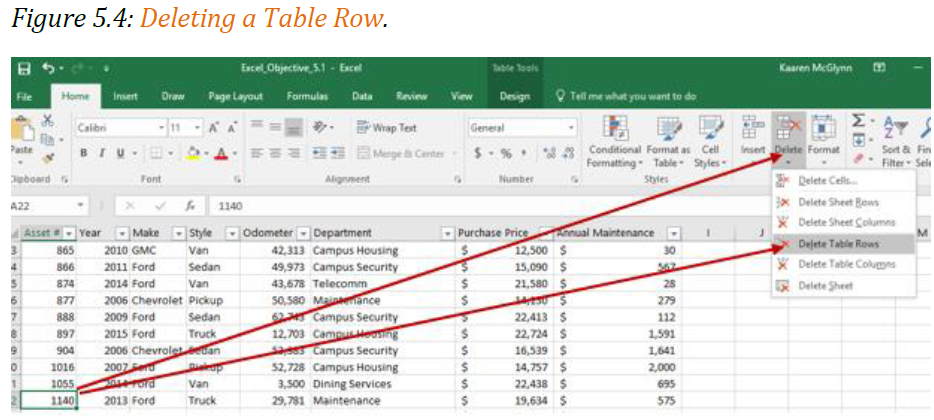The width and height of the screenshot is (934, 420).
Task: Open the Odometer column filter dropdown
Action: coord(303,233)
